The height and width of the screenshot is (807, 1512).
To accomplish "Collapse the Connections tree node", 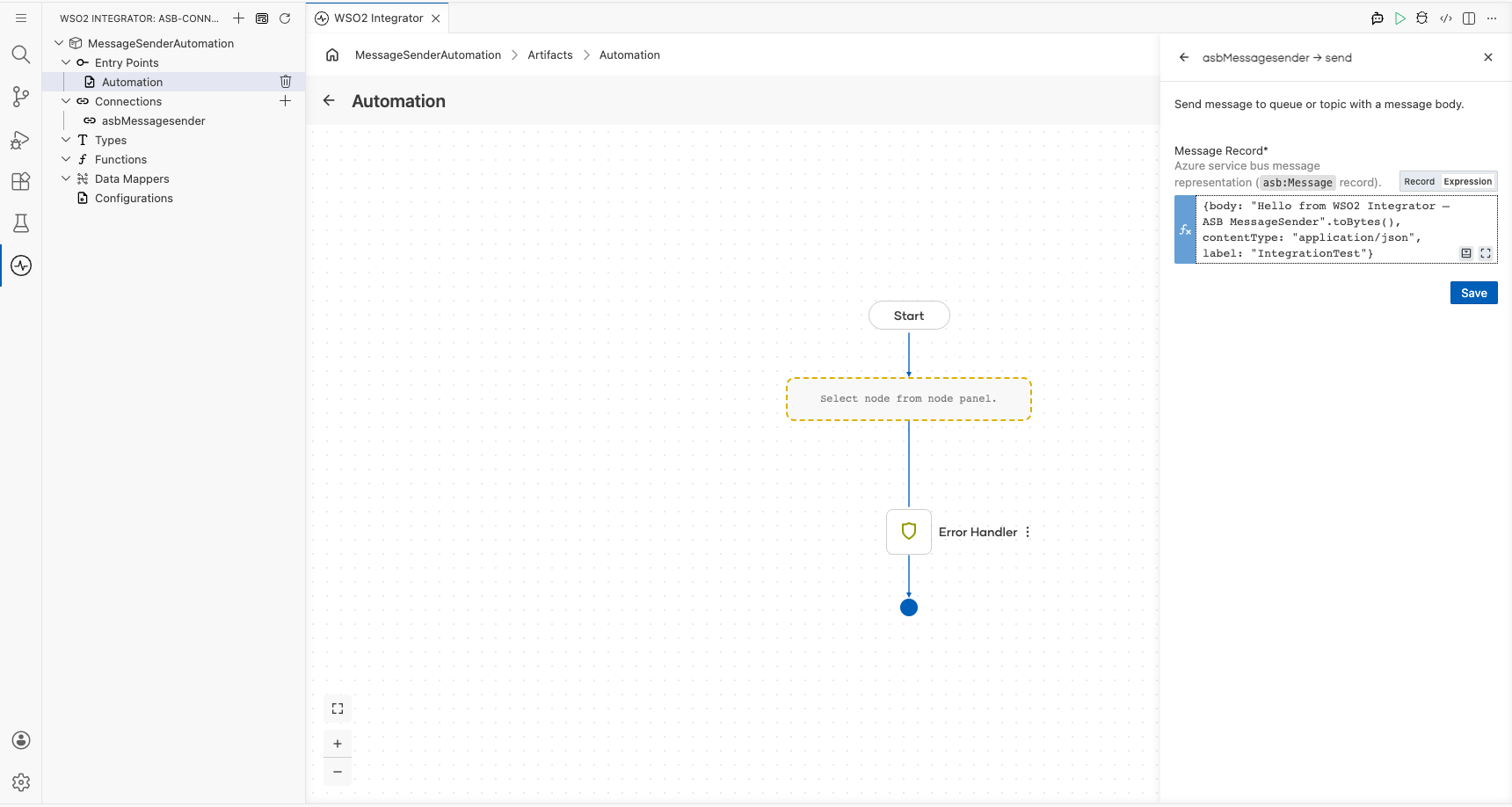I will coord(66,101).
